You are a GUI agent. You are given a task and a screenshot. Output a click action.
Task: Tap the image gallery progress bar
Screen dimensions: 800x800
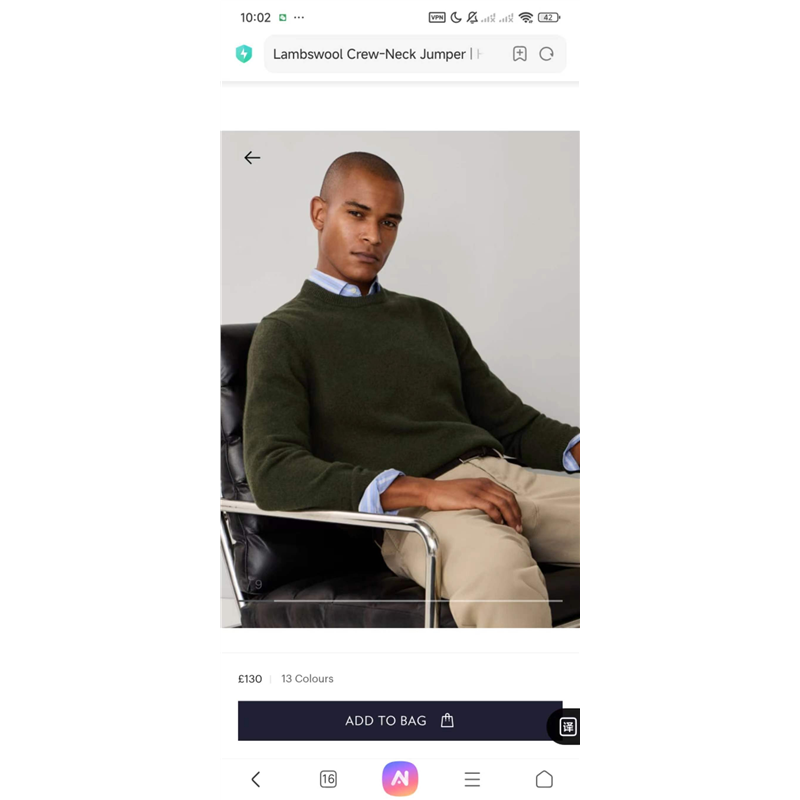coord(418,601)
